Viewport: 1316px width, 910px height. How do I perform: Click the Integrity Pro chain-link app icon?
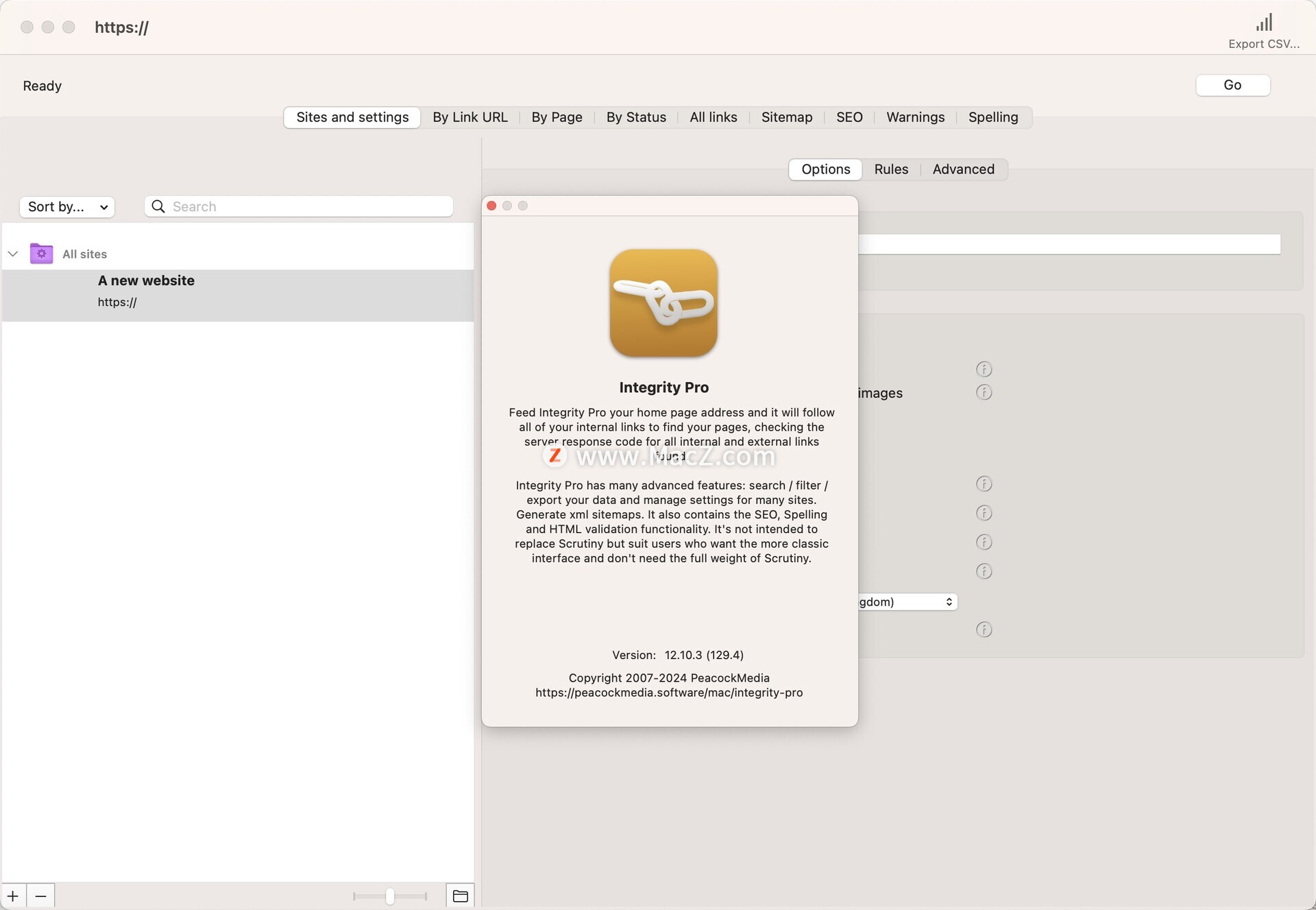tap(663, 303)
